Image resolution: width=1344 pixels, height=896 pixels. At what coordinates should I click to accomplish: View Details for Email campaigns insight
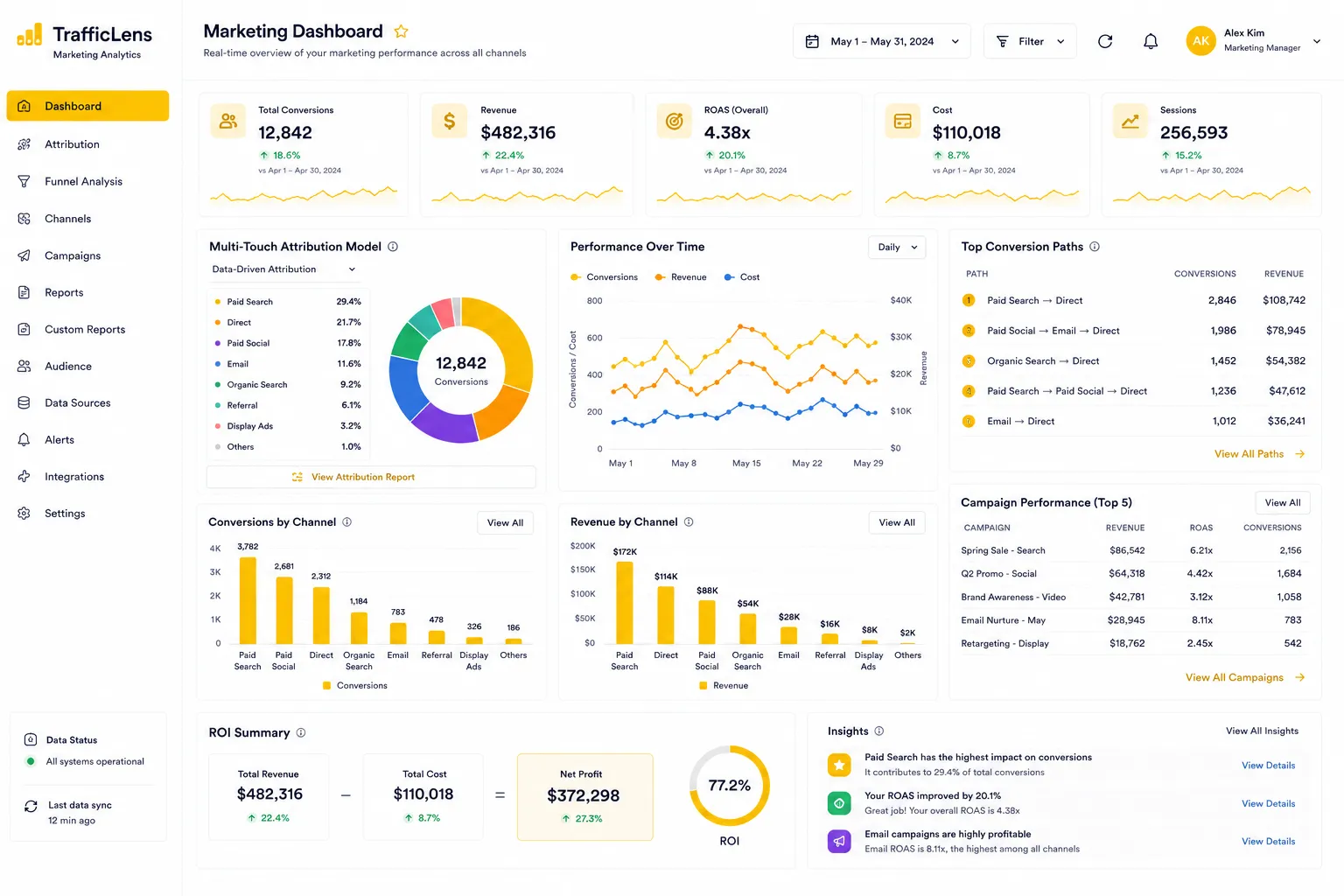pos(1268,842)
